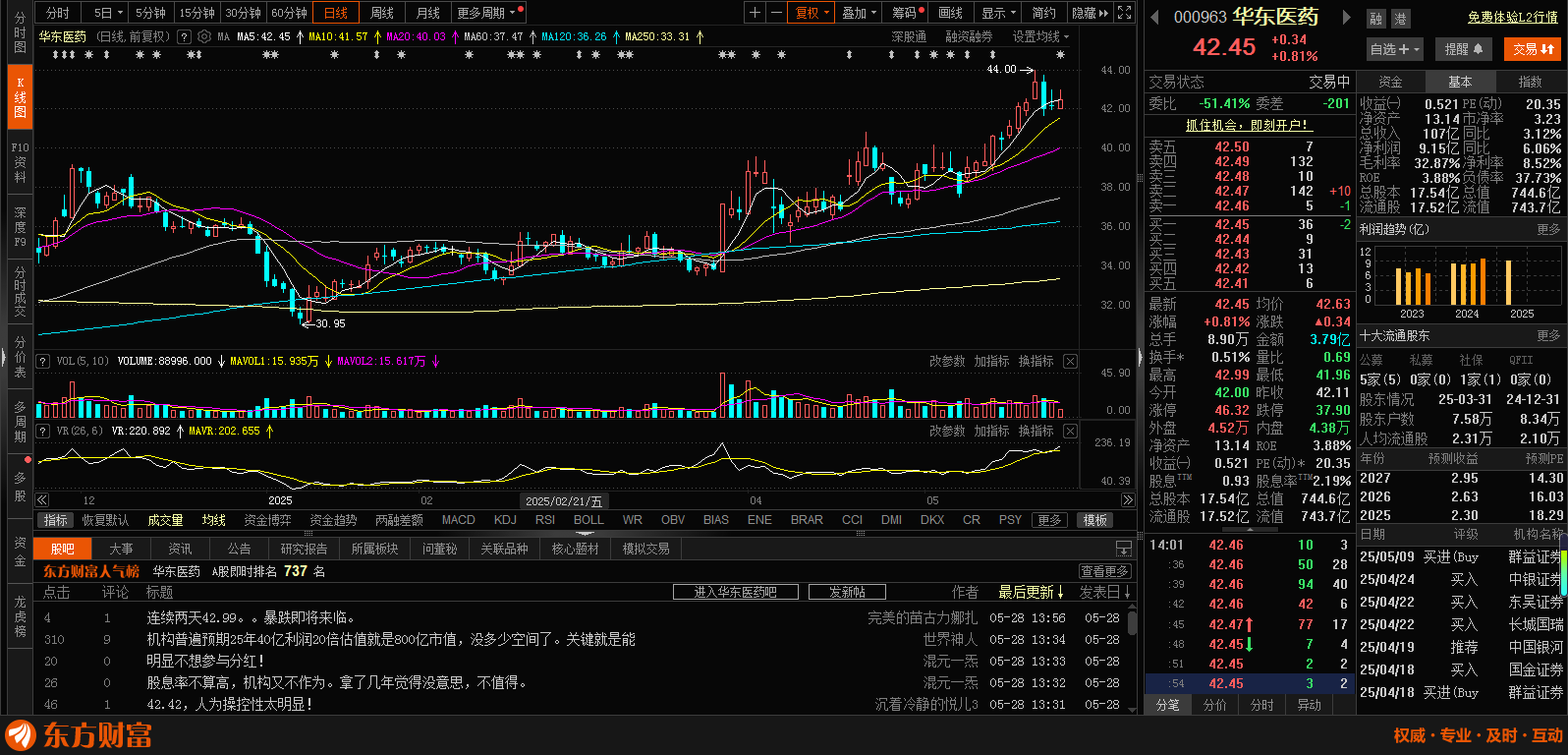Open 深度F9 in the sidebar
This screenshot has width=1568, height=755.
point(20,226)
